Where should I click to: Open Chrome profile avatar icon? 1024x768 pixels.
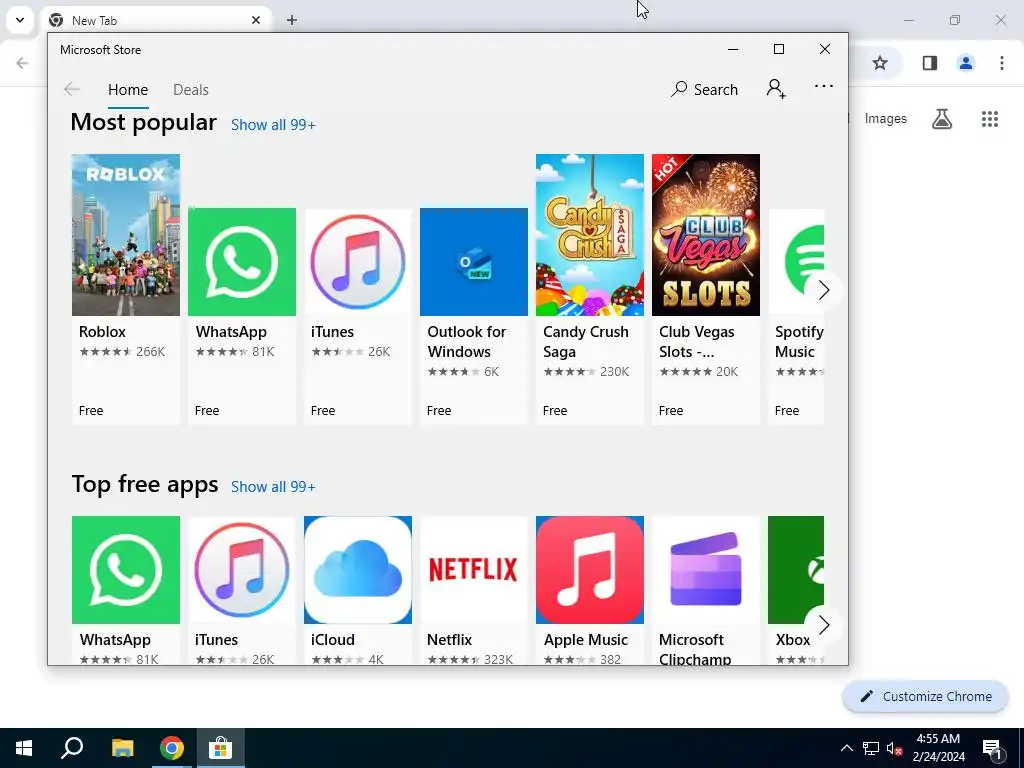(966, 63)
